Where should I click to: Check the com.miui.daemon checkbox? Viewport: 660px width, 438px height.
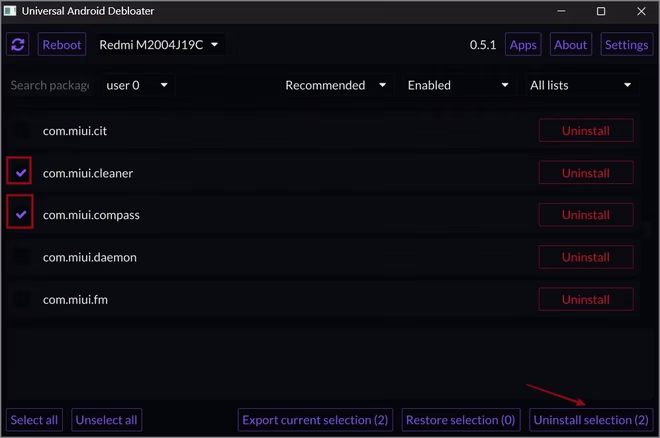point(21,257)
